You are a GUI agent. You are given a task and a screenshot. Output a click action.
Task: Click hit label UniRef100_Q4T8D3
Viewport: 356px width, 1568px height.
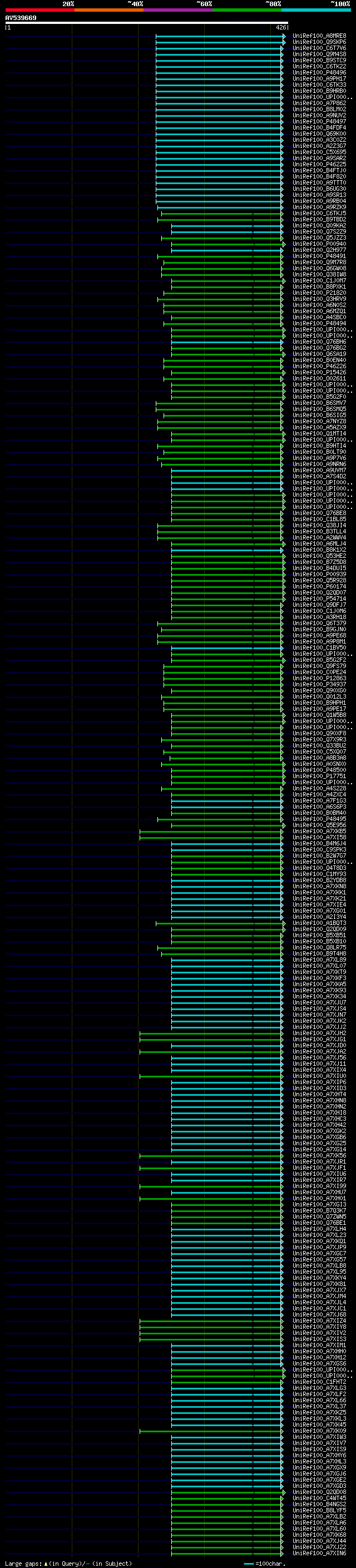tap(319, 869)
